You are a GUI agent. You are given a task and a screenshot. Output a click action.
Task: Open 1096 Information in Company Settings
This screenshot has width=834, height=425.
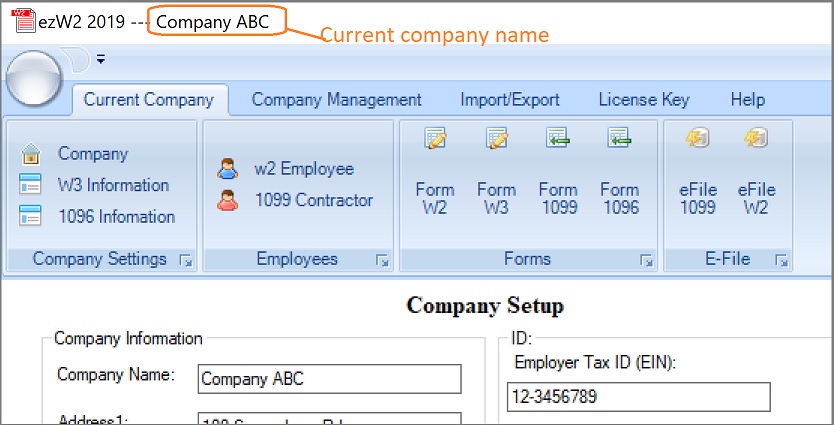click(31, 216)
